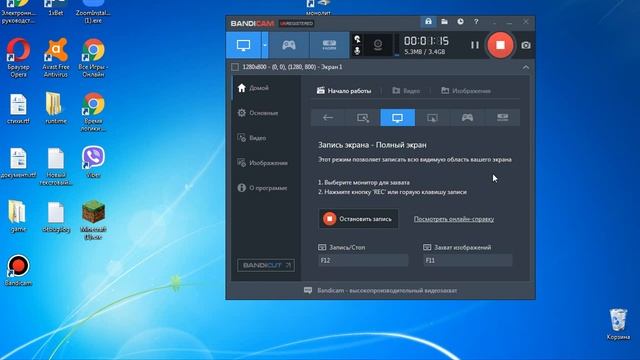Open scheduled recording clock icon

click(460, 22)
